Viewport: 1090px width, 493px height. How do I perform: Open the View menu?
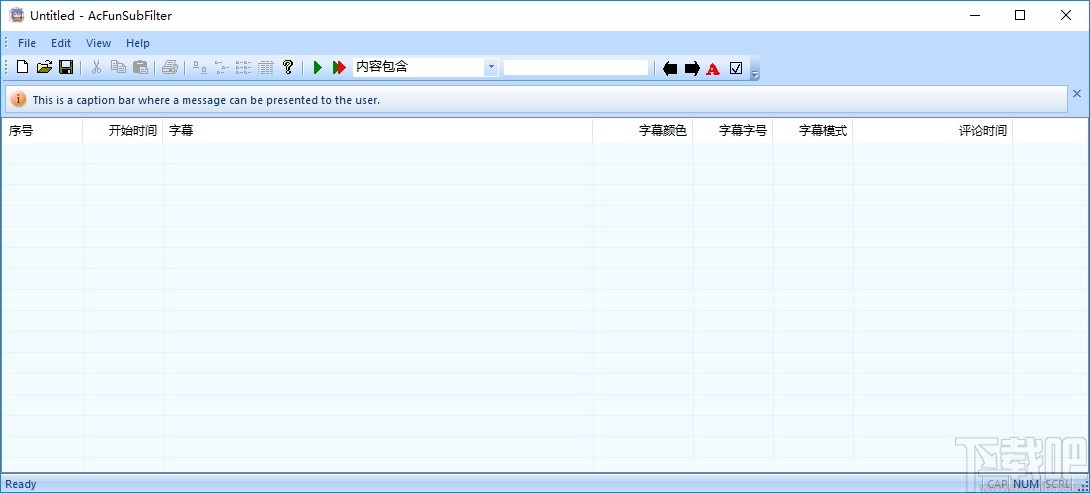99,43
